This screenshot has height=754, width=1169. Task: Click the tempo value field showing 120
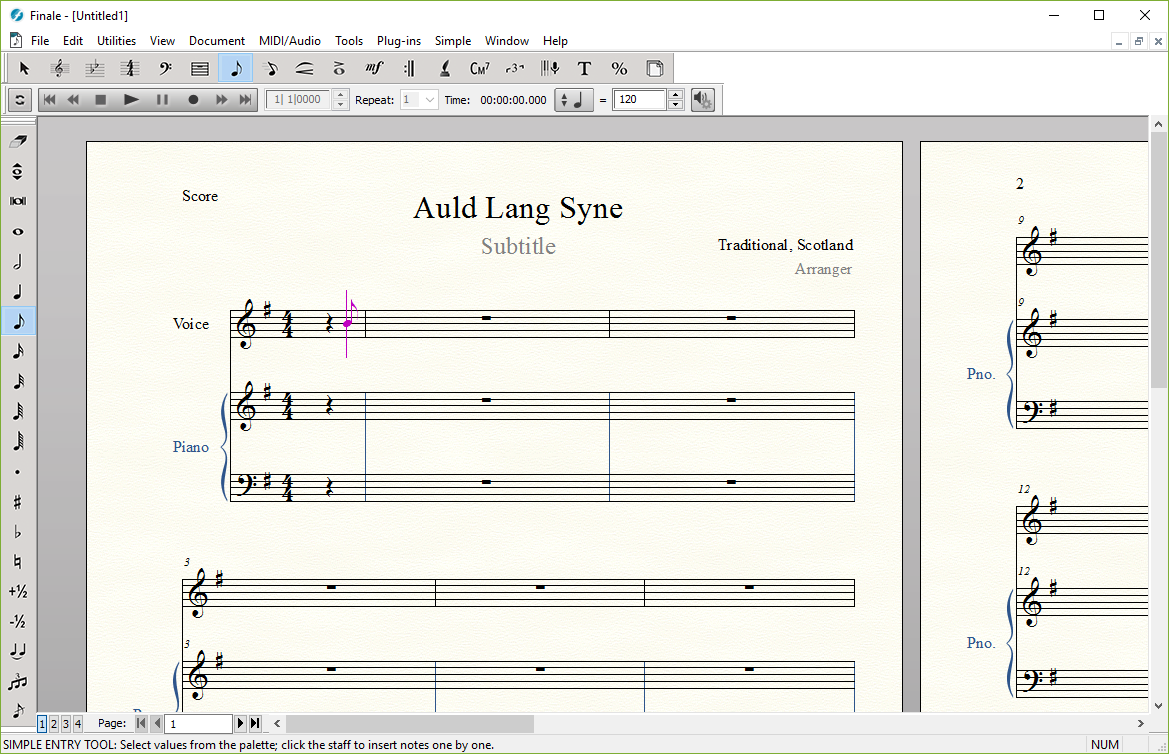[639, 99]
